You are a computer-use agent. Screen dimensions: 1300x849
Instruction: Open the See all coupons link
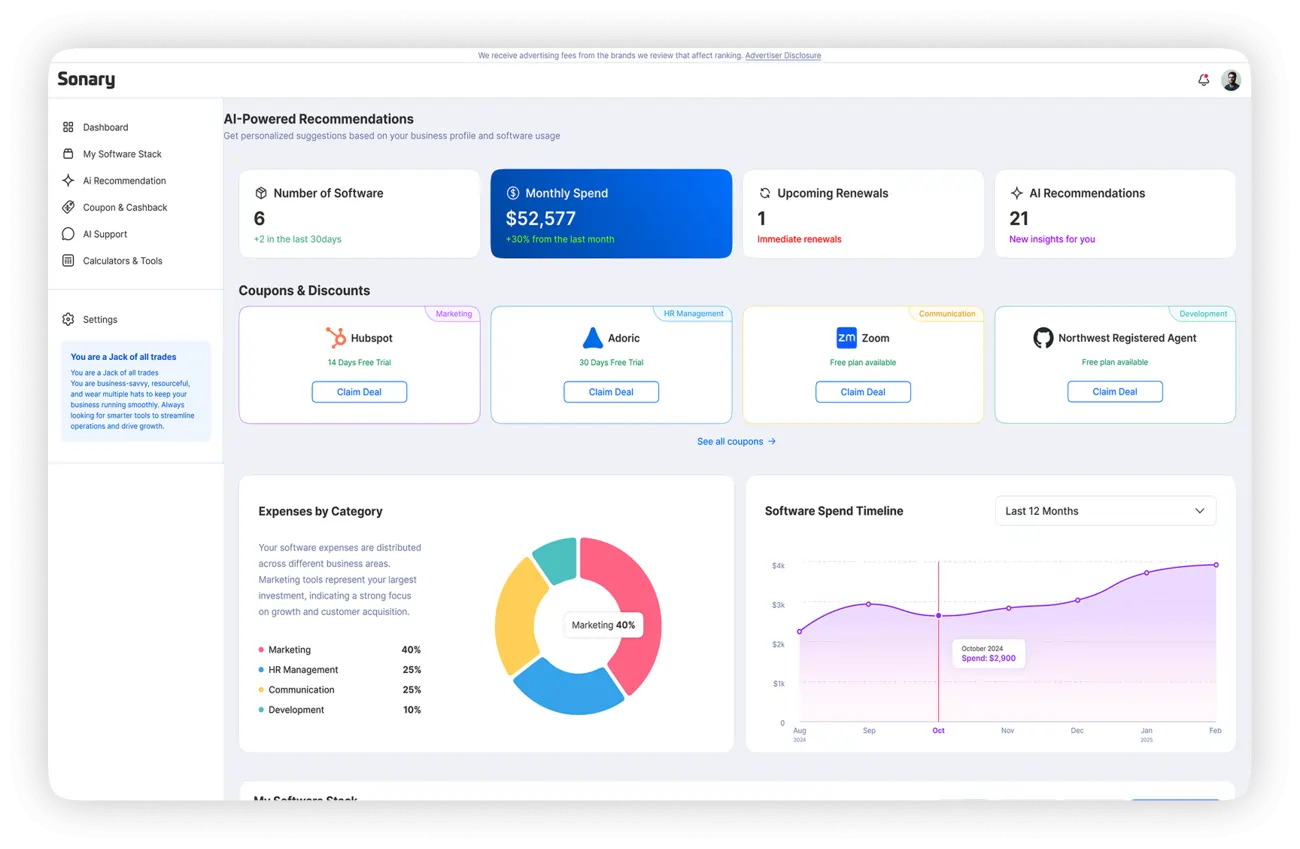click(736, 441)
